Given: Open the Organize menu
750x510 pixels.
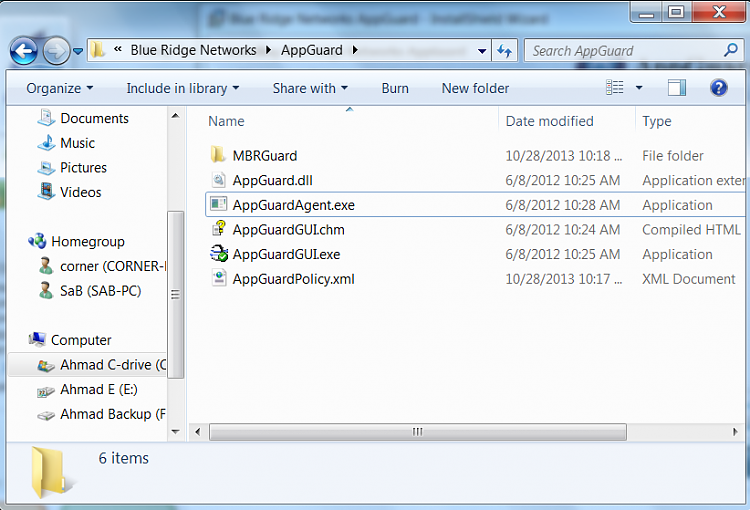Looking at the screenshot, I should tap(60, 89).
